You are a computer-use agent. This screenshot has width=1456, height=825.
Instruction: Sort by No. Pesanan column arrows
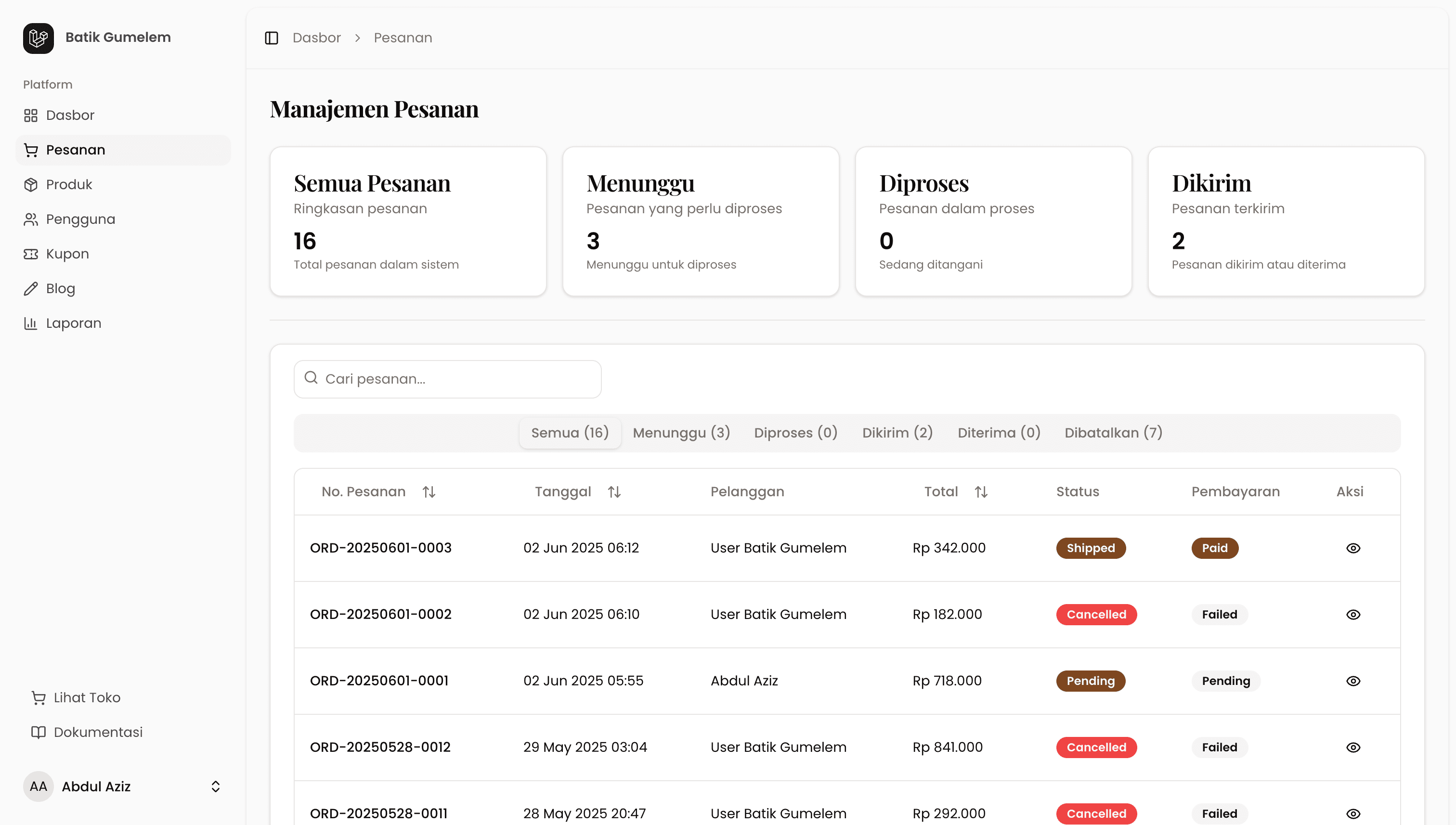pyautogui.click(x=429, y=492)
